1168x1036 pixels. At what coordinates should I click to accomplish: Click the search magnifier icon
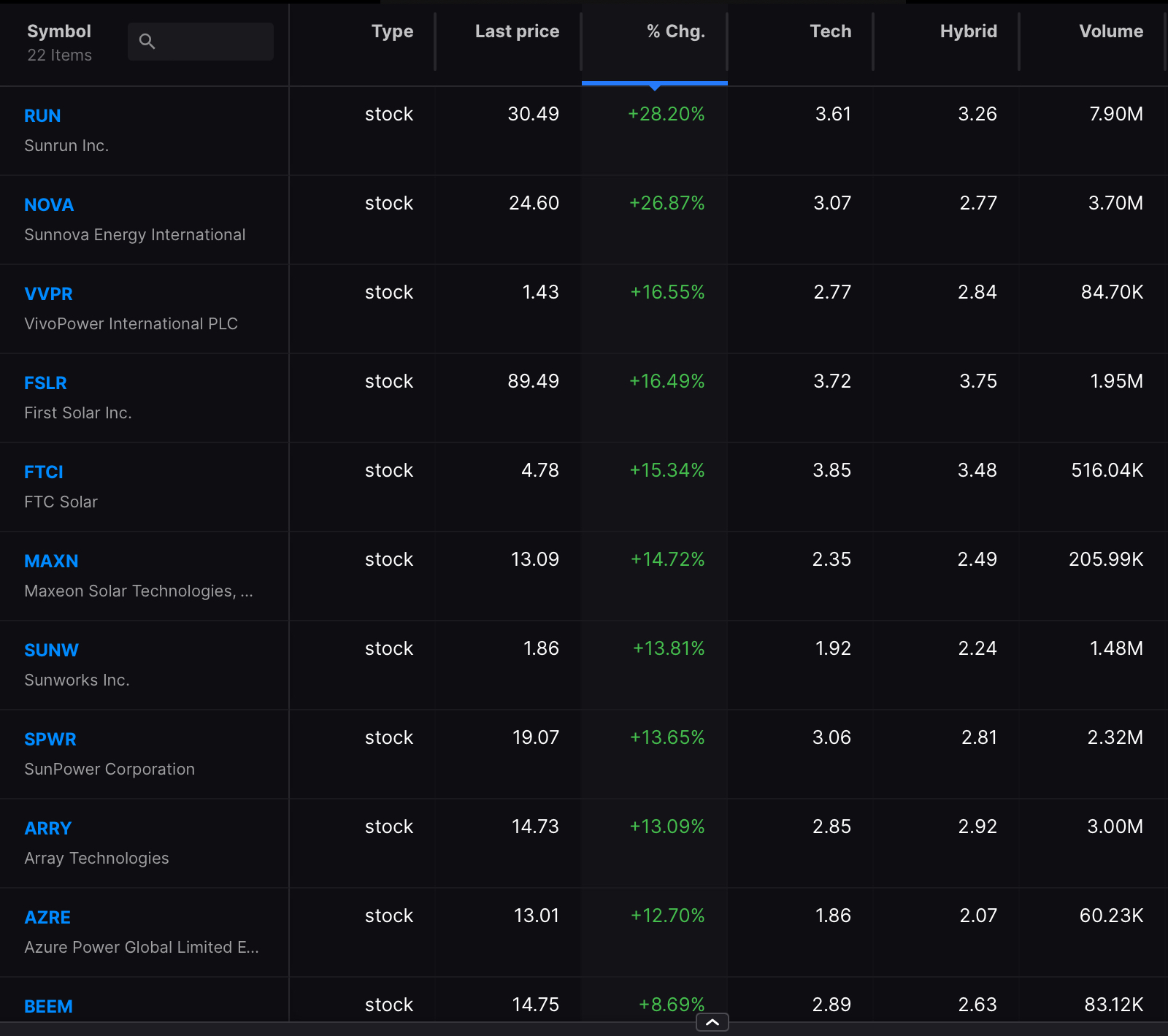[147, 42]
